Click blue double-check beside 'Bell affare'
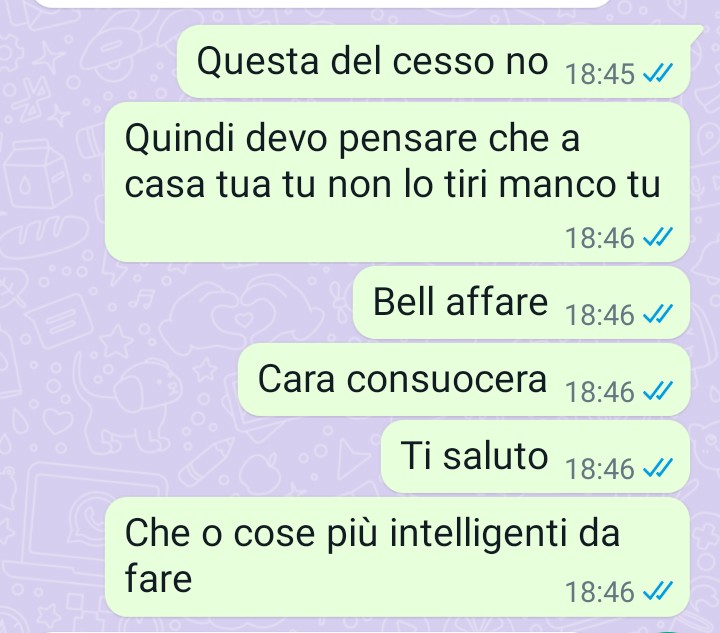This screenshot has width=720, height=633. (x=658, y=314)
